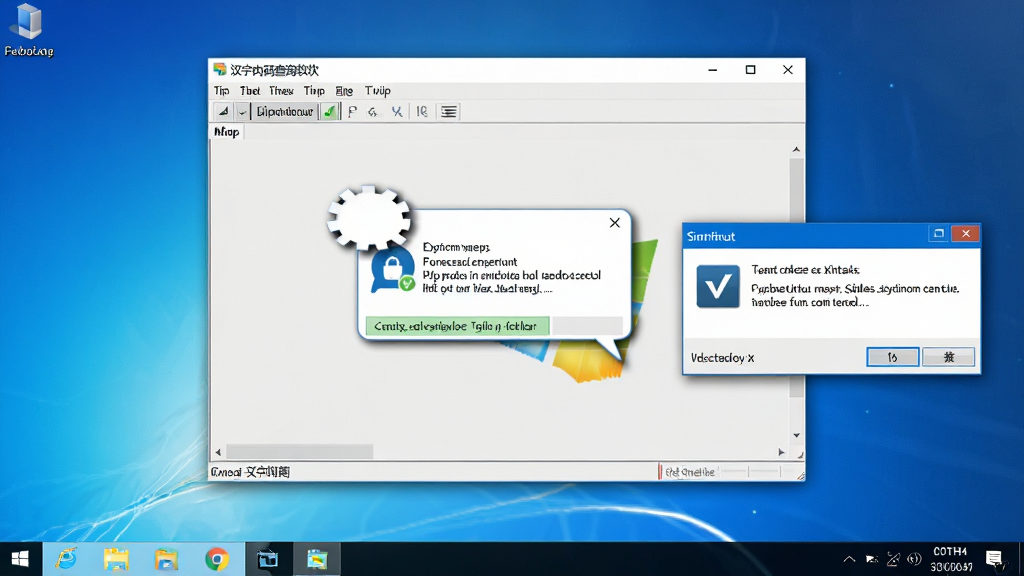
Task: Click the taskbar clock
Action: coord(951,559)
